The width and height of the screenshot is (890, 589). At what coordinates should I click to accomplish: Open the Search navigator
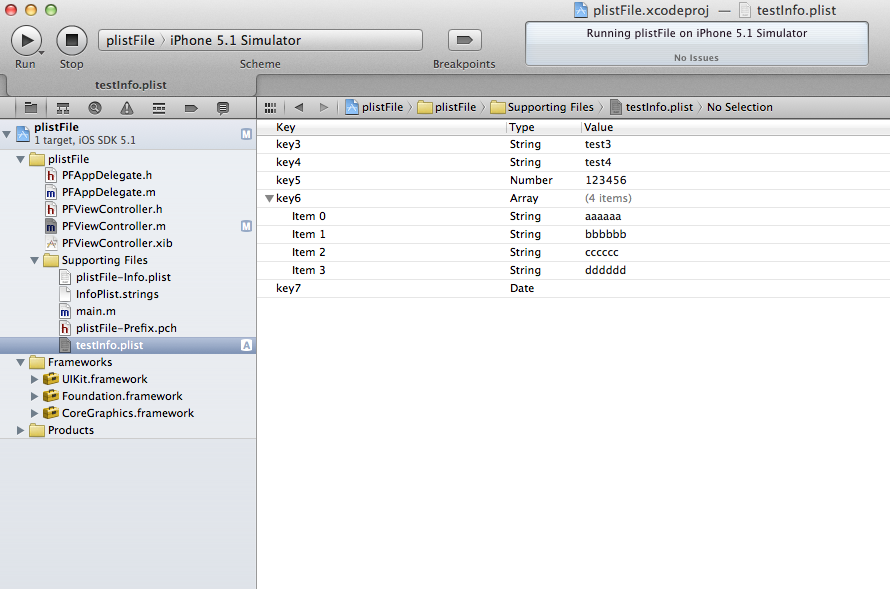coord(95,107)
